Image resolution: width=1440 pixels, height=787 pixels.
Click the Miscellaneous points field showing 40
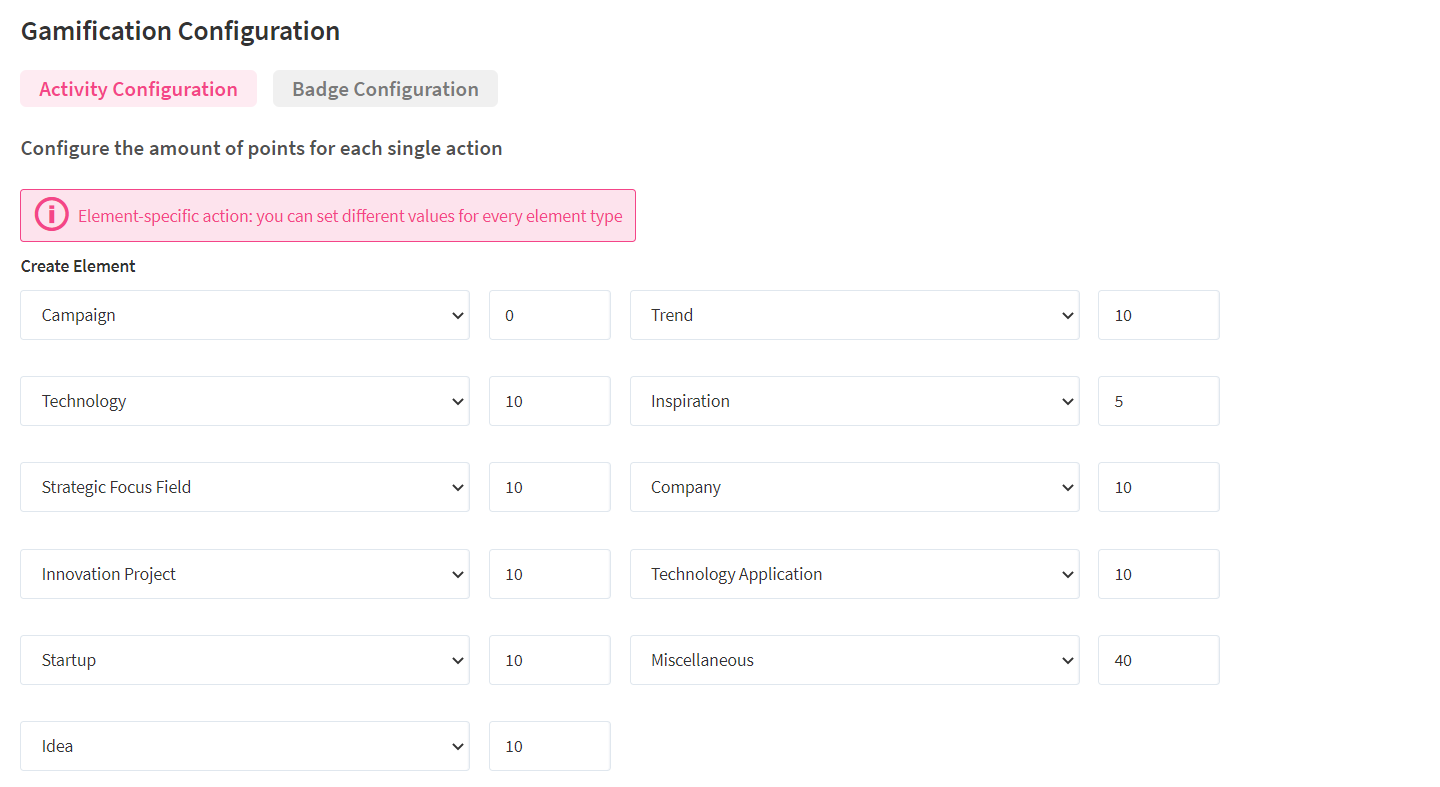click(1158, 660)
